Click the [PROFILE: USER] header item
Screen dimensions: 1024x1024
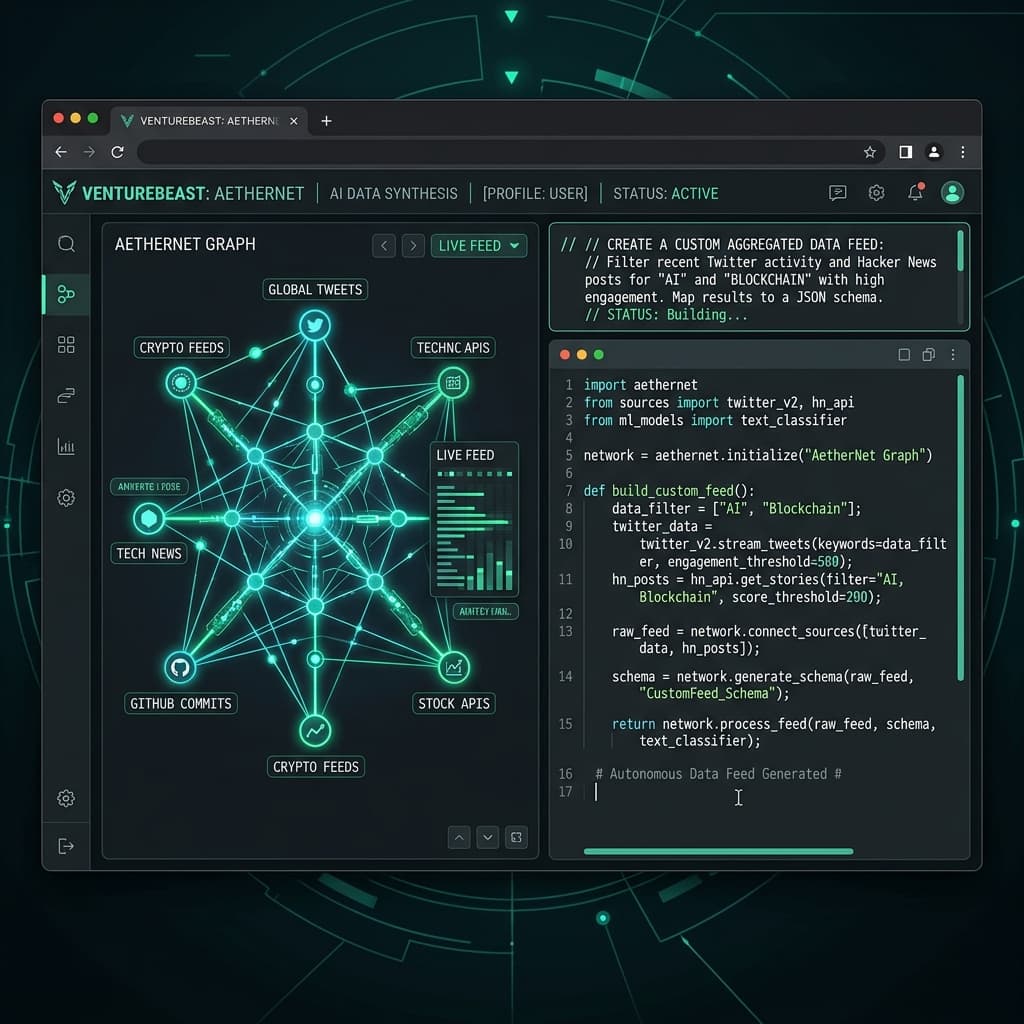(x=535, y=193)
